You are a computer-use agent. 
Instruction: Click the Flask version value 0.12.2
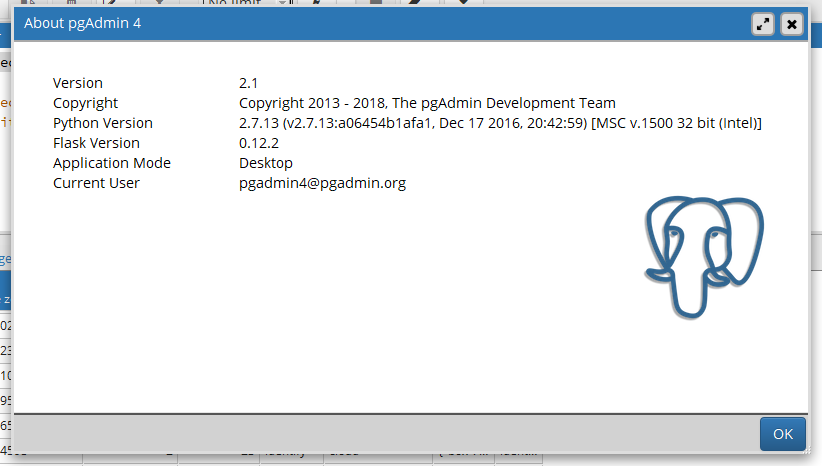click(x=258, y=143)
